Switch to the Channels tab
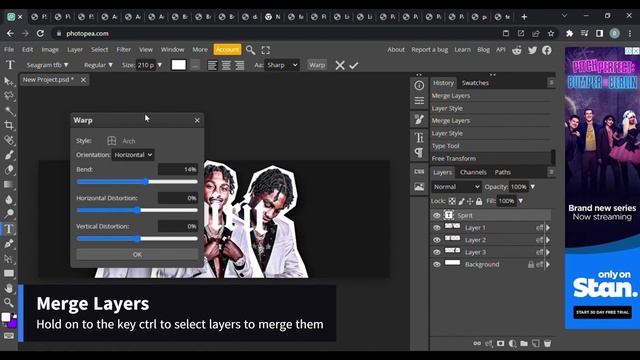Screen dimensions: 640x360 [473, 172]
